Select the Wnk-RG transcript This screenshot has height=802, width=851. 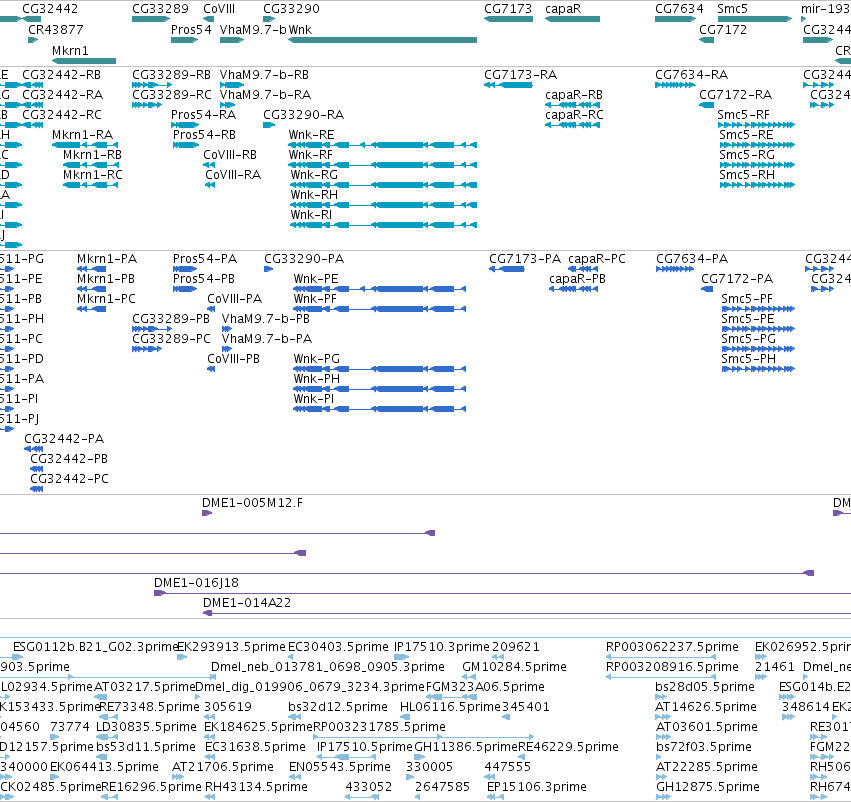[384, 185]
